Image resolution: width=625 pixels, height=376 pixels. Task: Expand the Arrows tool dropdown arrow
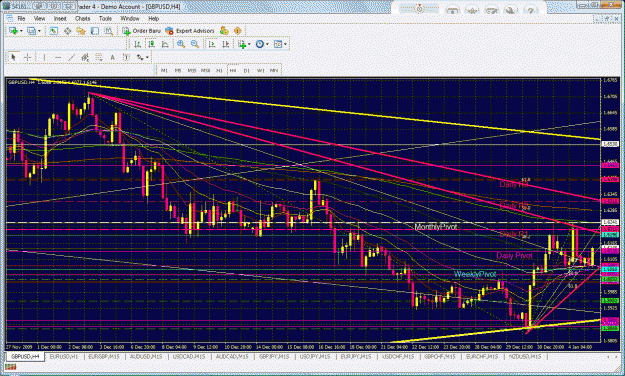click(147, 58)
